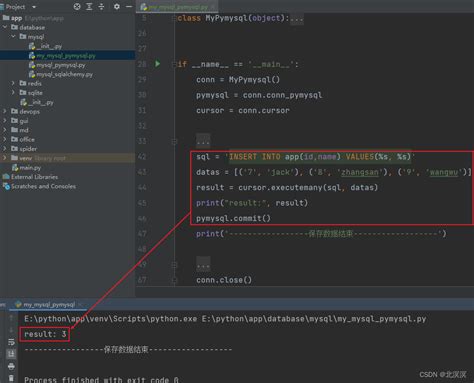This screenshot has width=474, height=383.
Task: Expand the gui folder chevron
Action: point(5,120)
